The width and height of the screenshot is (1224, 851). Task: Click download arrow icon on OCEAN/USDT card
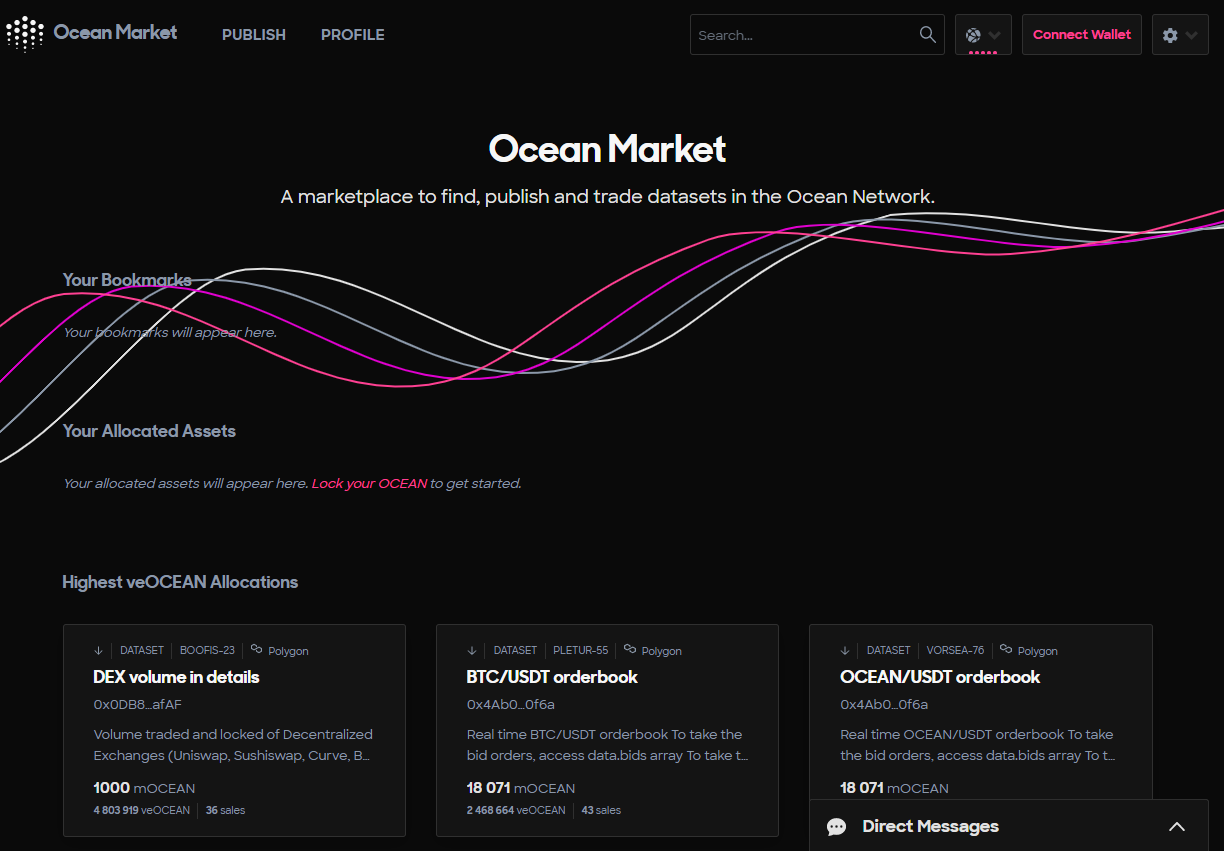click(x=845, y=650)
